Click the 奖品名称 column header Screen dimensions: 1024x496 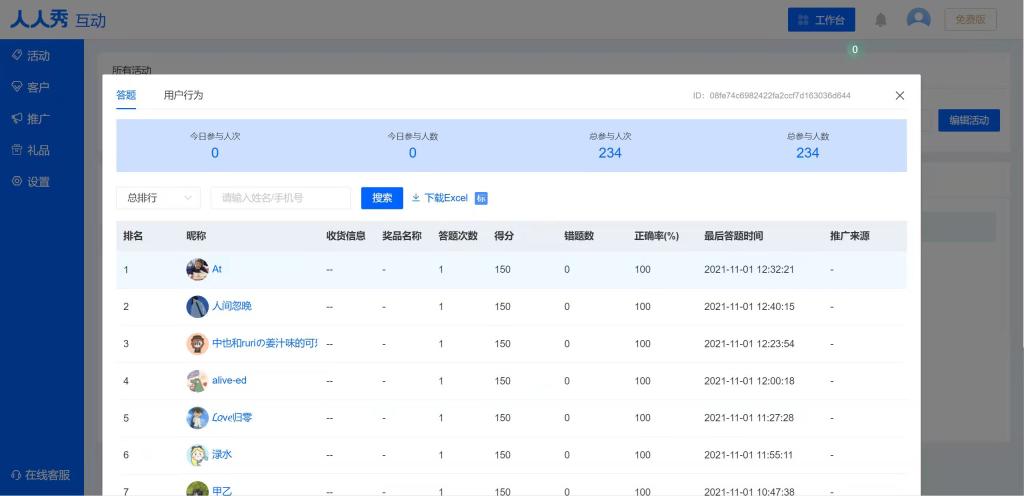coord(402,236)
